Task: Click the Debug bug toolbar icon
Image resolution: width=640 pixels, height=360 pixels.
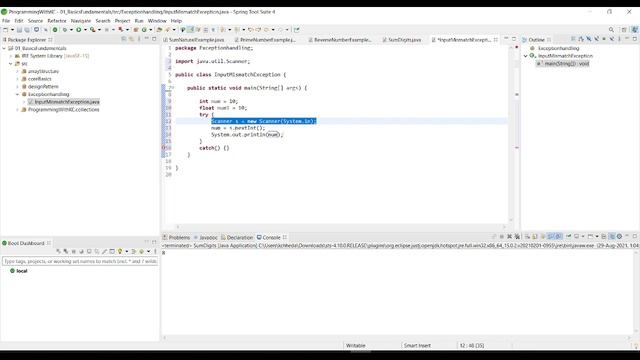Action: (64, 30)
